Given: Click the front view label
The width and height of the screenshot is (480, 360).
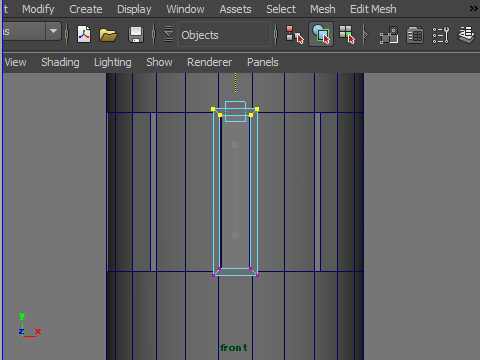Looking at the screenshot, I should click(234, 348).
